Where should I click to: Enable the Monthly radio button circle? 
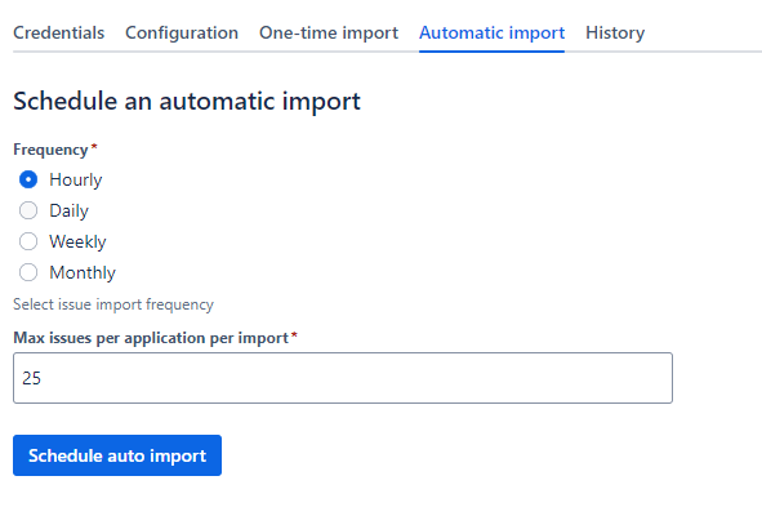[x=28, y=273]
